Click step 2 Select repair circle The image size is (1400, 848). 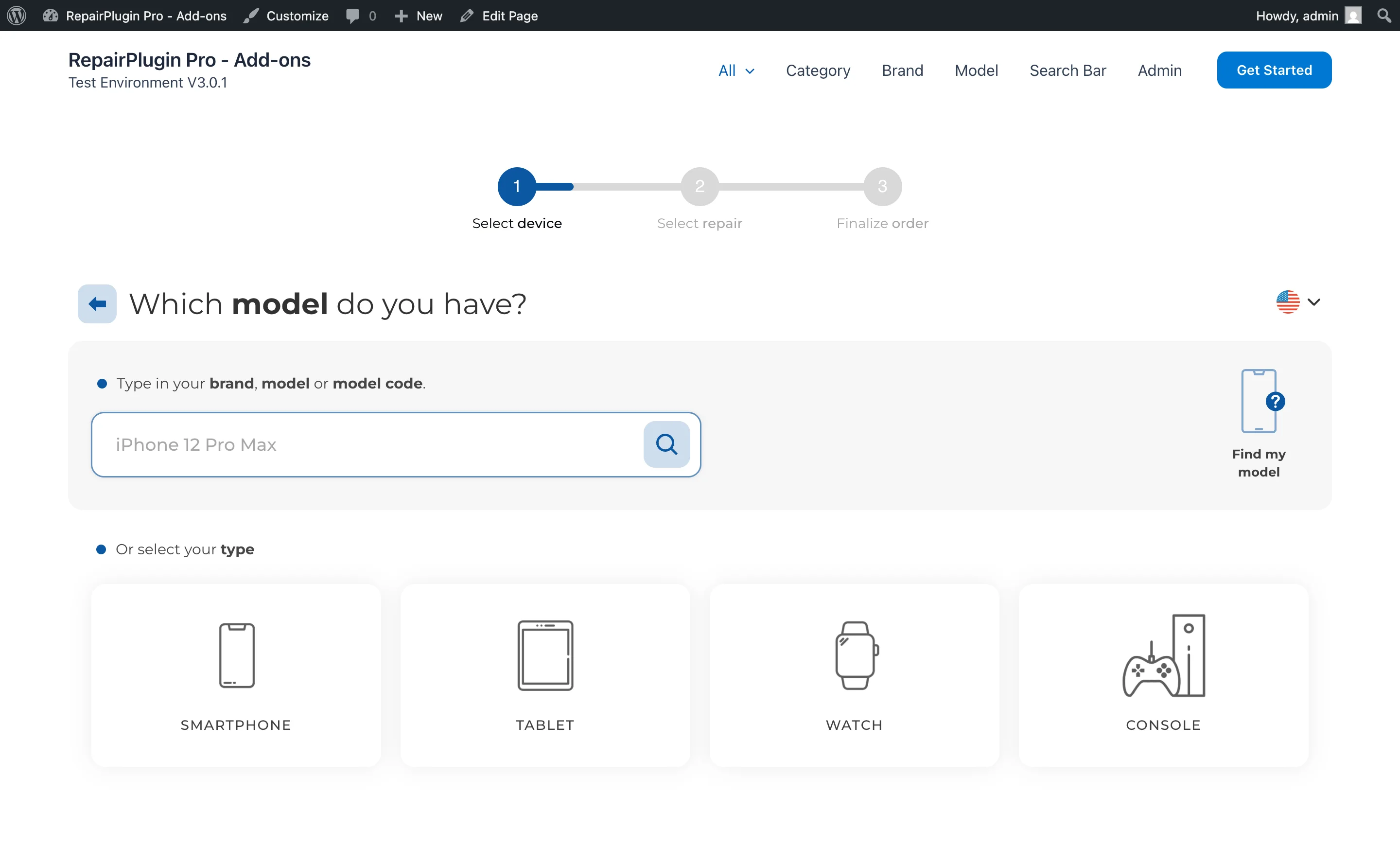click(x=700, y=186)
